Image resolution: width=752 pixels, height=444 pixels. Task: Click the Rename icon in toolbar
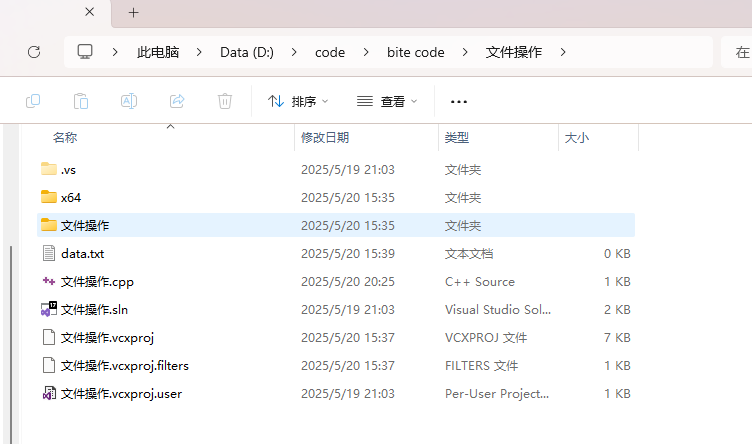(x=129, y=101)
